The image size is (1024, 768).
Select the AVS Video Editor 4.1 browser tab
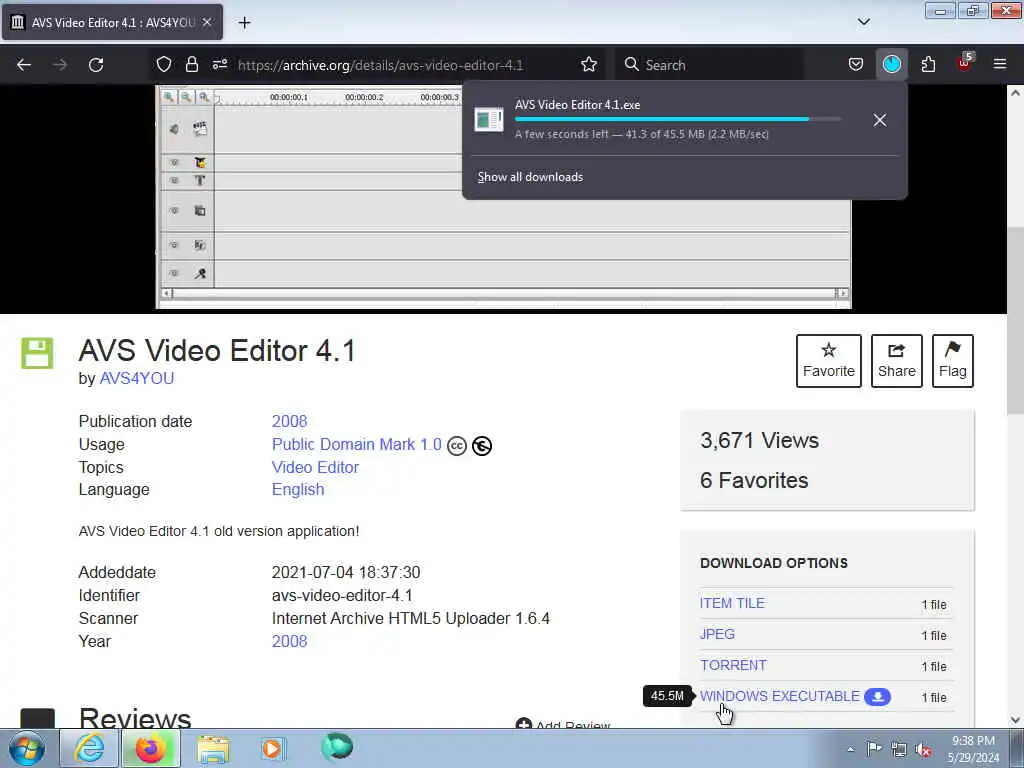tap(112, 22)
